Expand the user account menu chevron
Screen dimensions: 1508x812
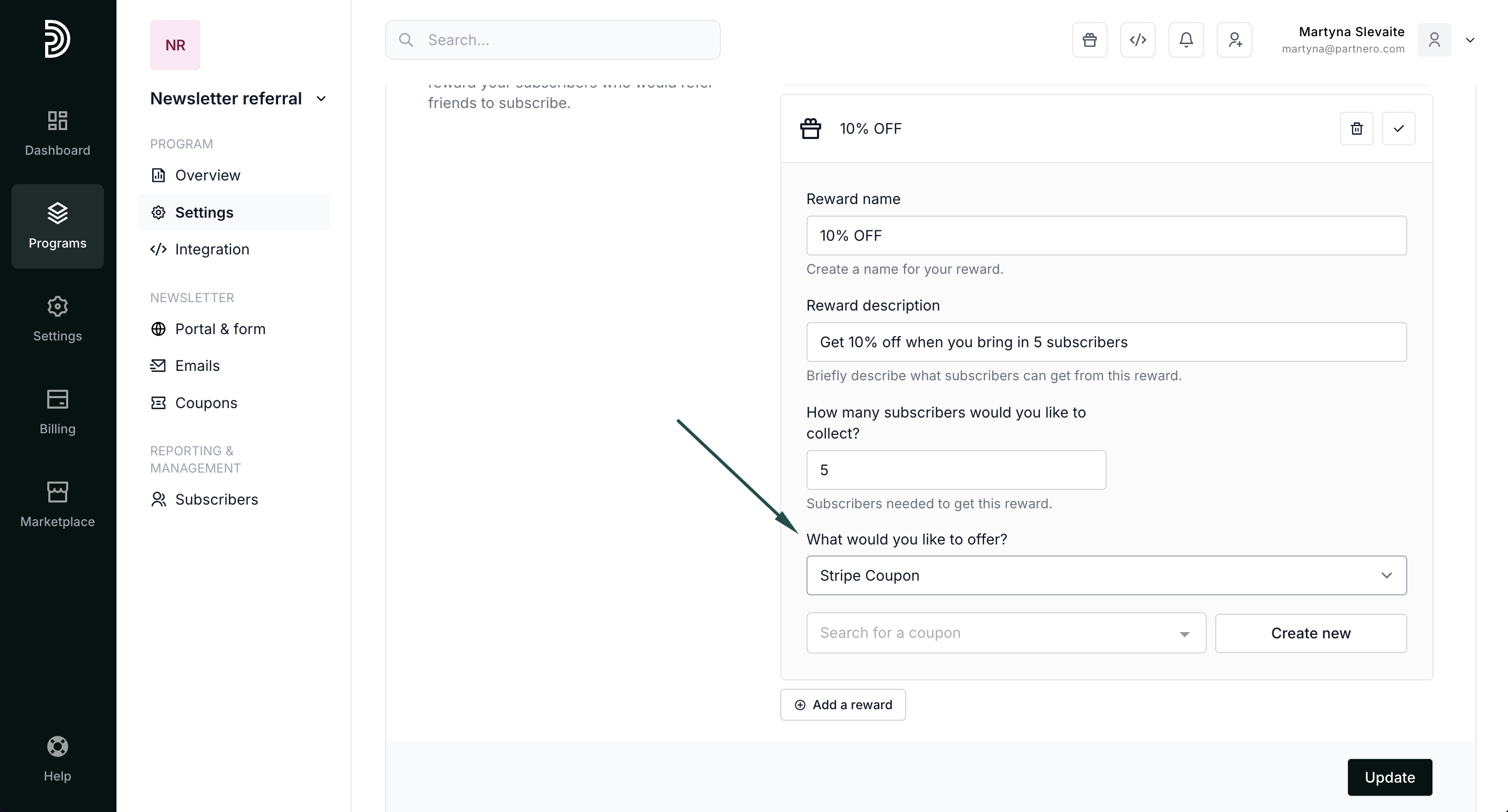(1470, 40)
